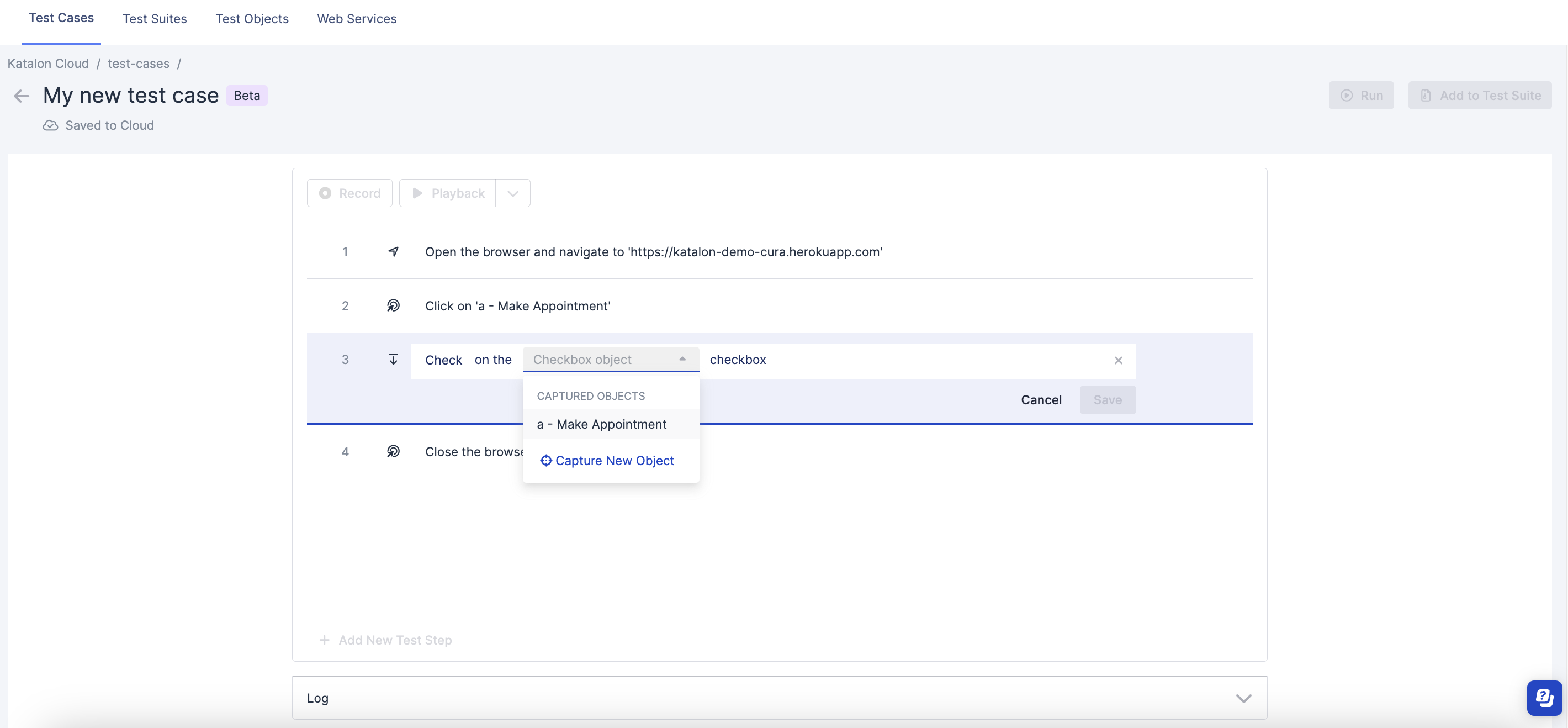Click the click-action icon on step 2

tap(393, 306)
